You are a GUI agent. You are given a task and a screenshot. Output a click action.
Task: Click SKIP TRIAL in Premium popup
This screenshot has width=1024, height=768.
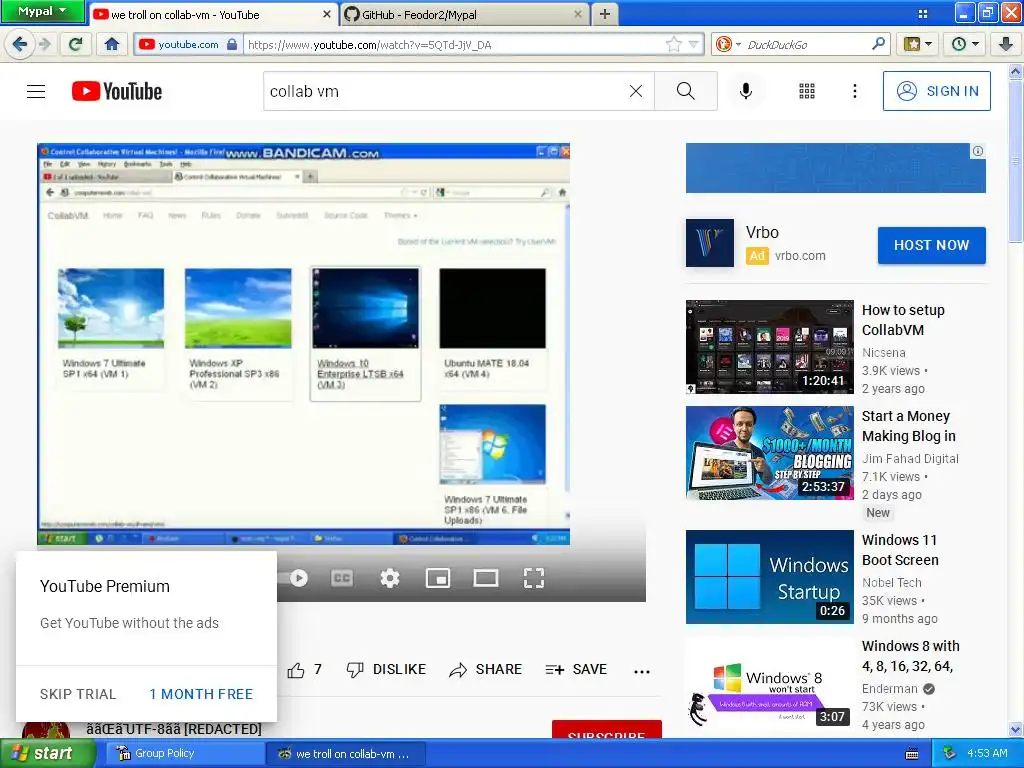78,694
